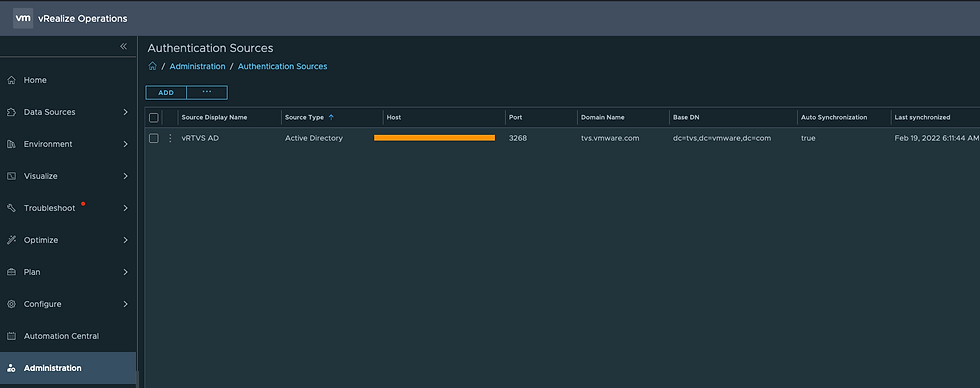Select the Administration menu item
Image resolution: width=980 pixels, height=388 pixels.
(x=68, y=368)
